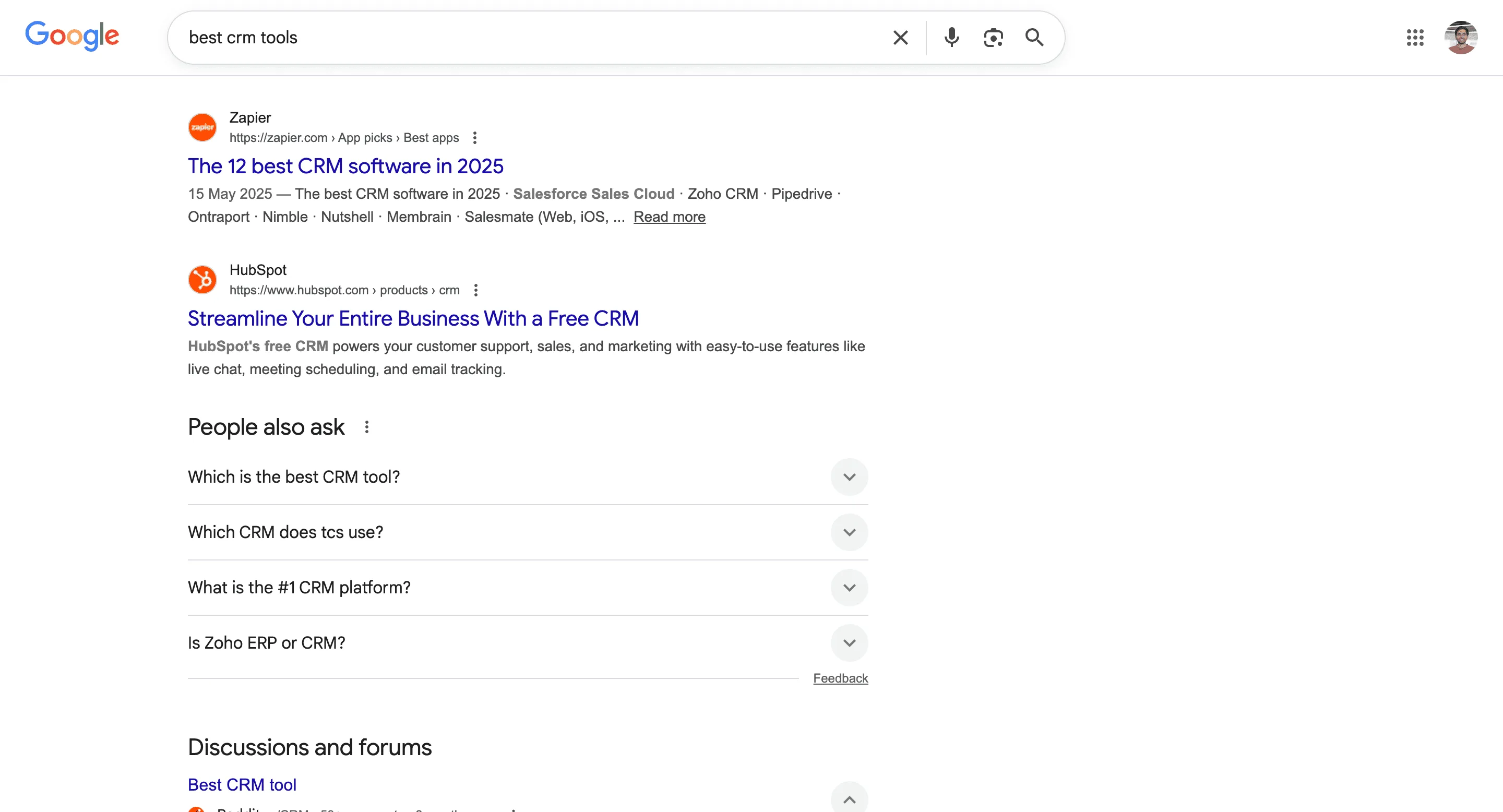
Task: Click the Zapier favicon
Action: (x=202, y=127)
